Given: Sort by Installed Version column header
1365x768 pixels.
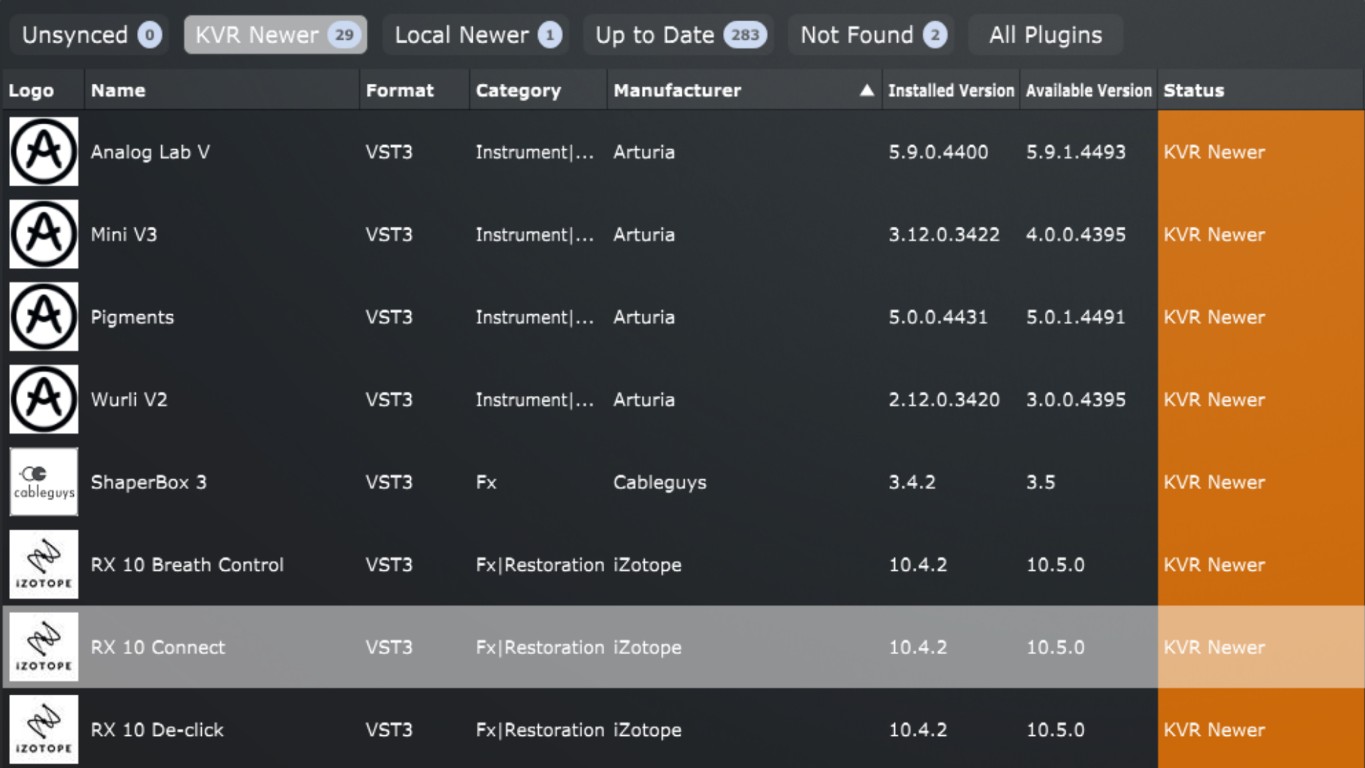Looking at the screenshot, I should coord(951,90).
